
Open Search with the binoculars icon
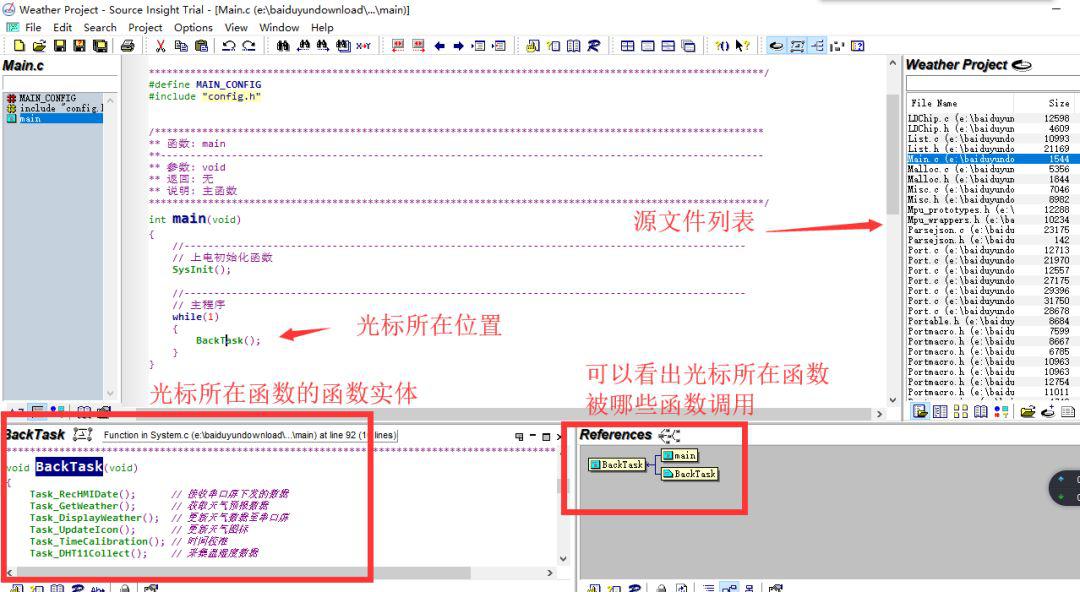coord(282,46)
